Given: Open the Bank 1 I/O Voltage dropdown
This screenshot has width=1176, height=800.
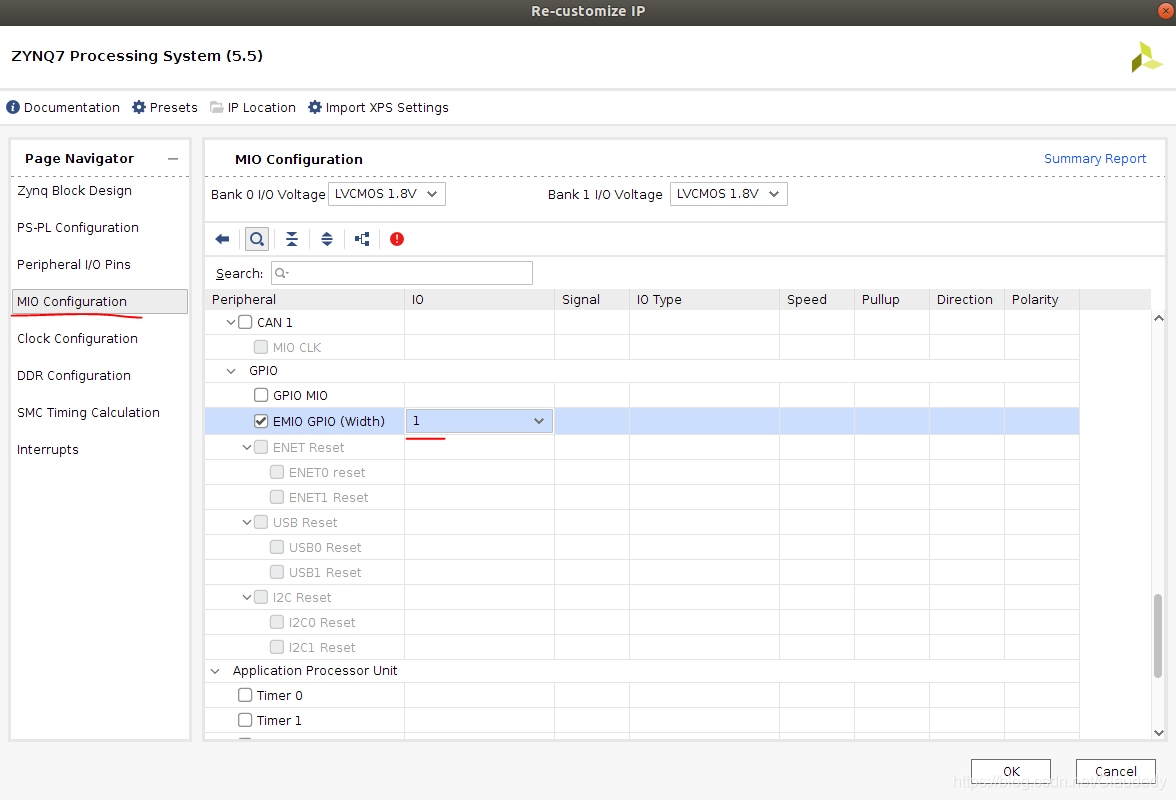Looking at the screenshot, I should tap(728, 193).
